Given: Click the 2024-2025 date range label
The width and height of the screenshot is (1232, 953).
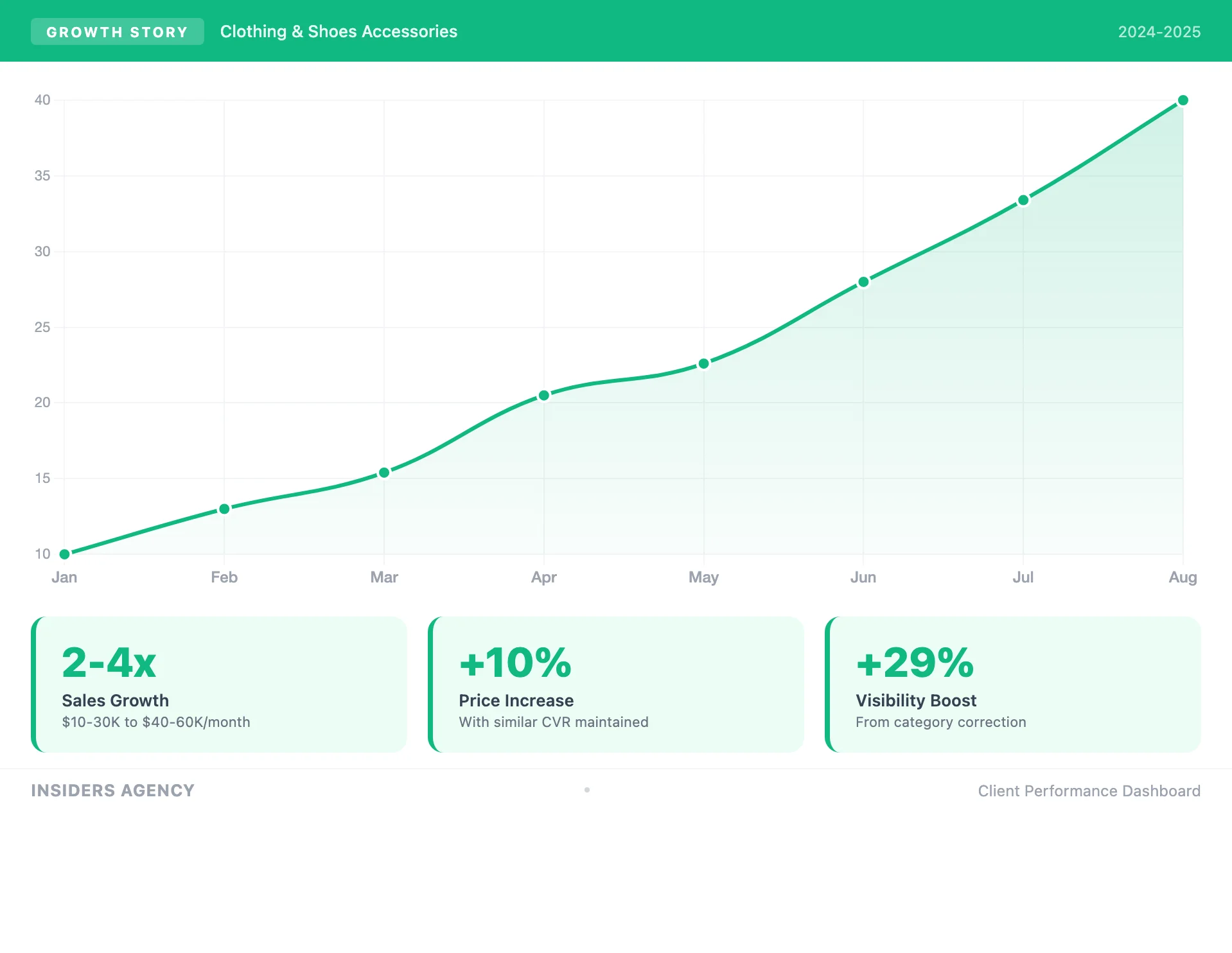Looking at the screenshot, I should click(1159, 31).
